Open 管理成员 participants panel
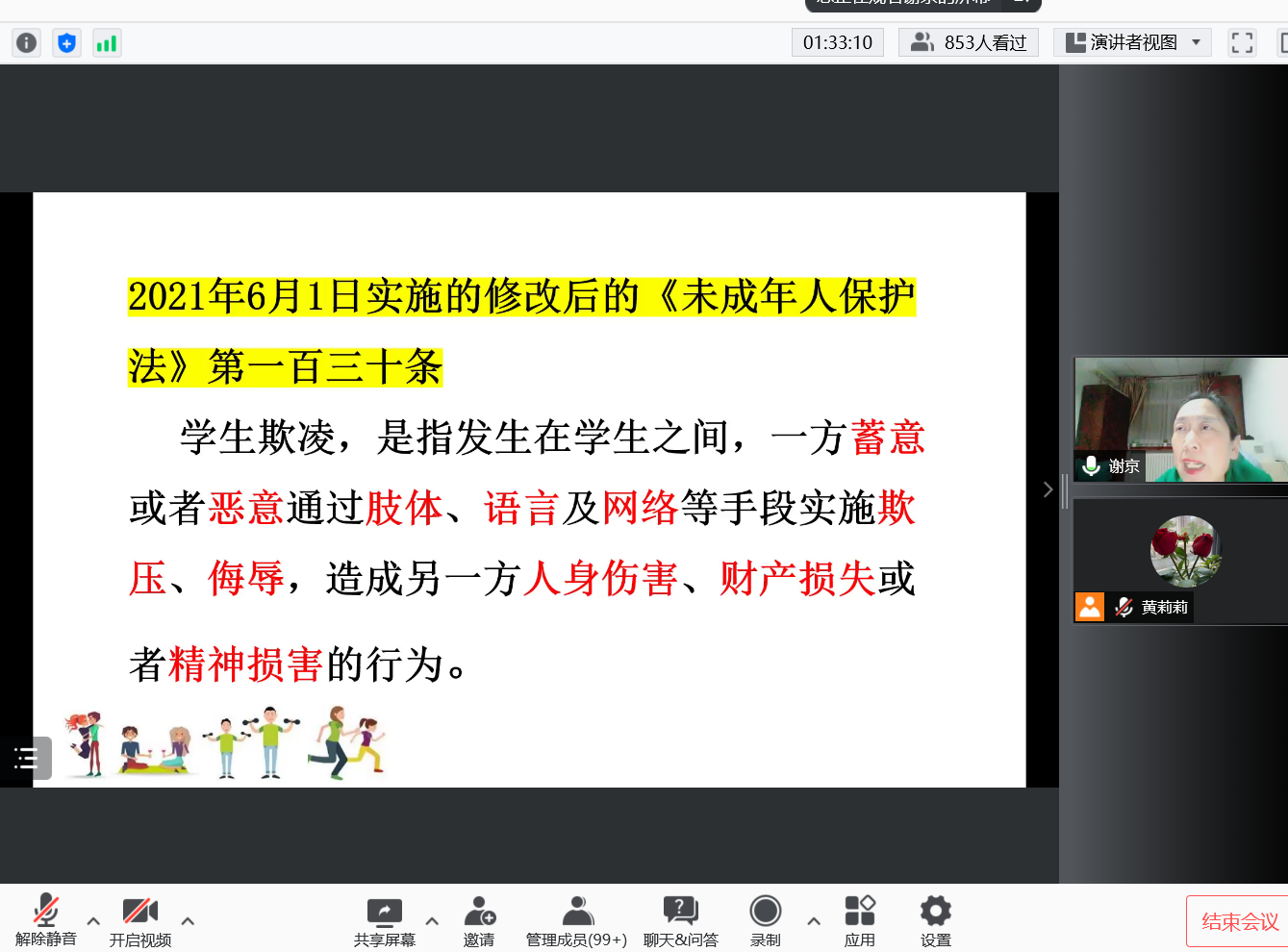Image resolution: width=1288 pixels, height=952 pixels. (x=576, y=920)
